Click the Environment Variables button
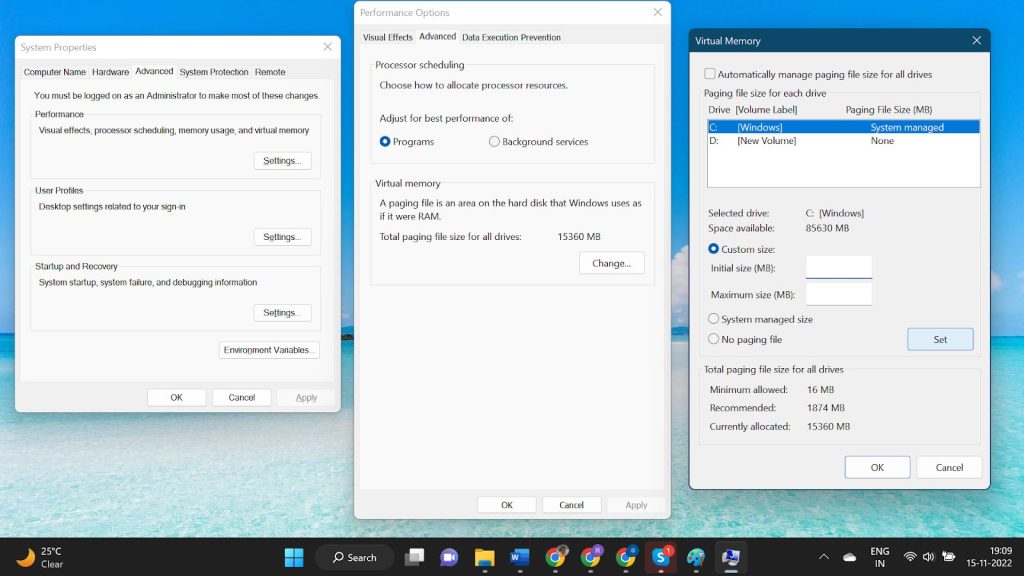Image resolution: width=1024 pixels, height=576 pixels. (x=268, y=349)
